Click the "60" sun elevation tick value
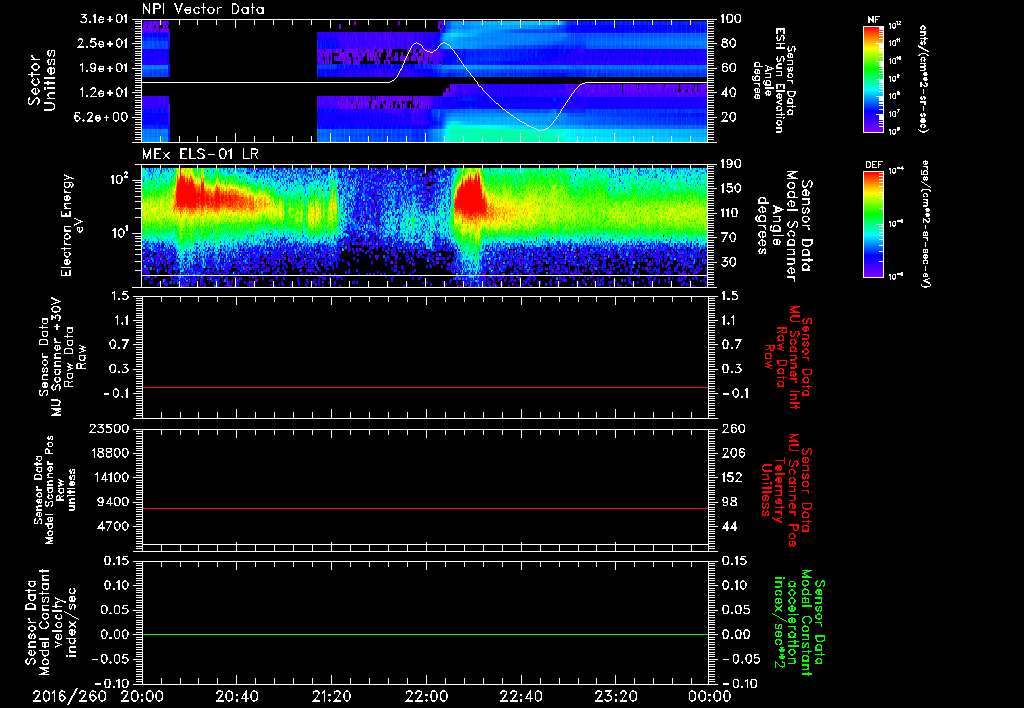 click(x=728, y=68)
